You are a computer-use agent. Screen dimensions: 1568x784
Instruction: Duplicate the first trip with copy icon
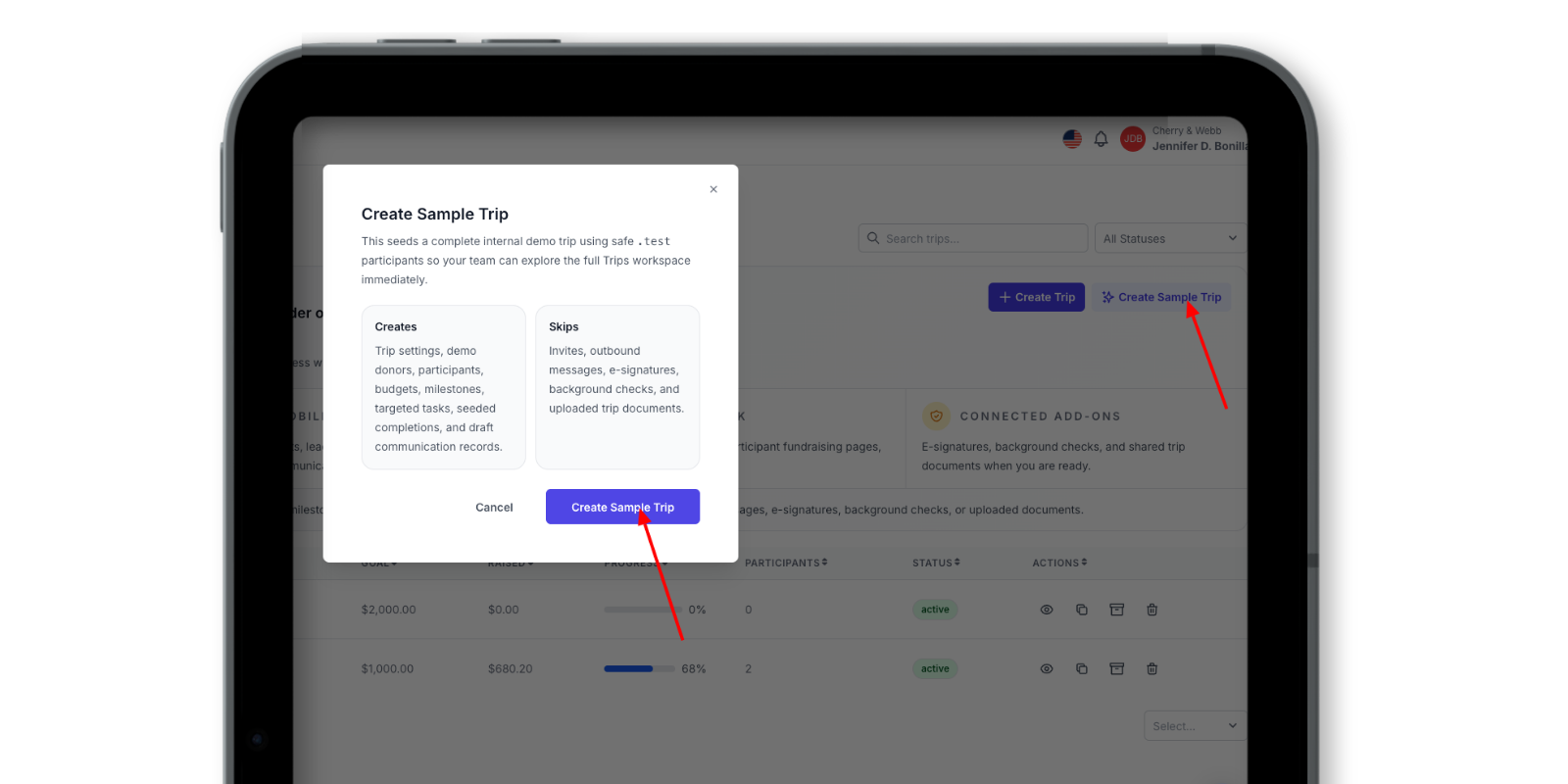pos(1082,610)
